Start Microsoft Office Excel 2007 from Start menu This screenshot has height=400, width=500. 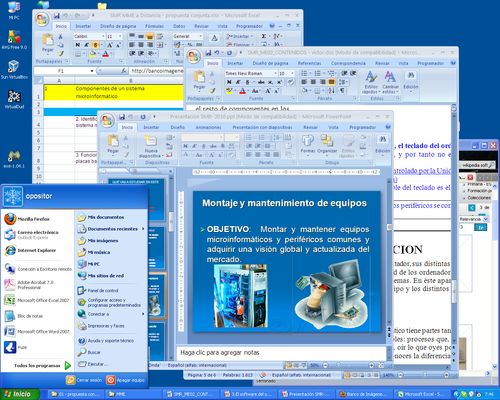point(37,300)
